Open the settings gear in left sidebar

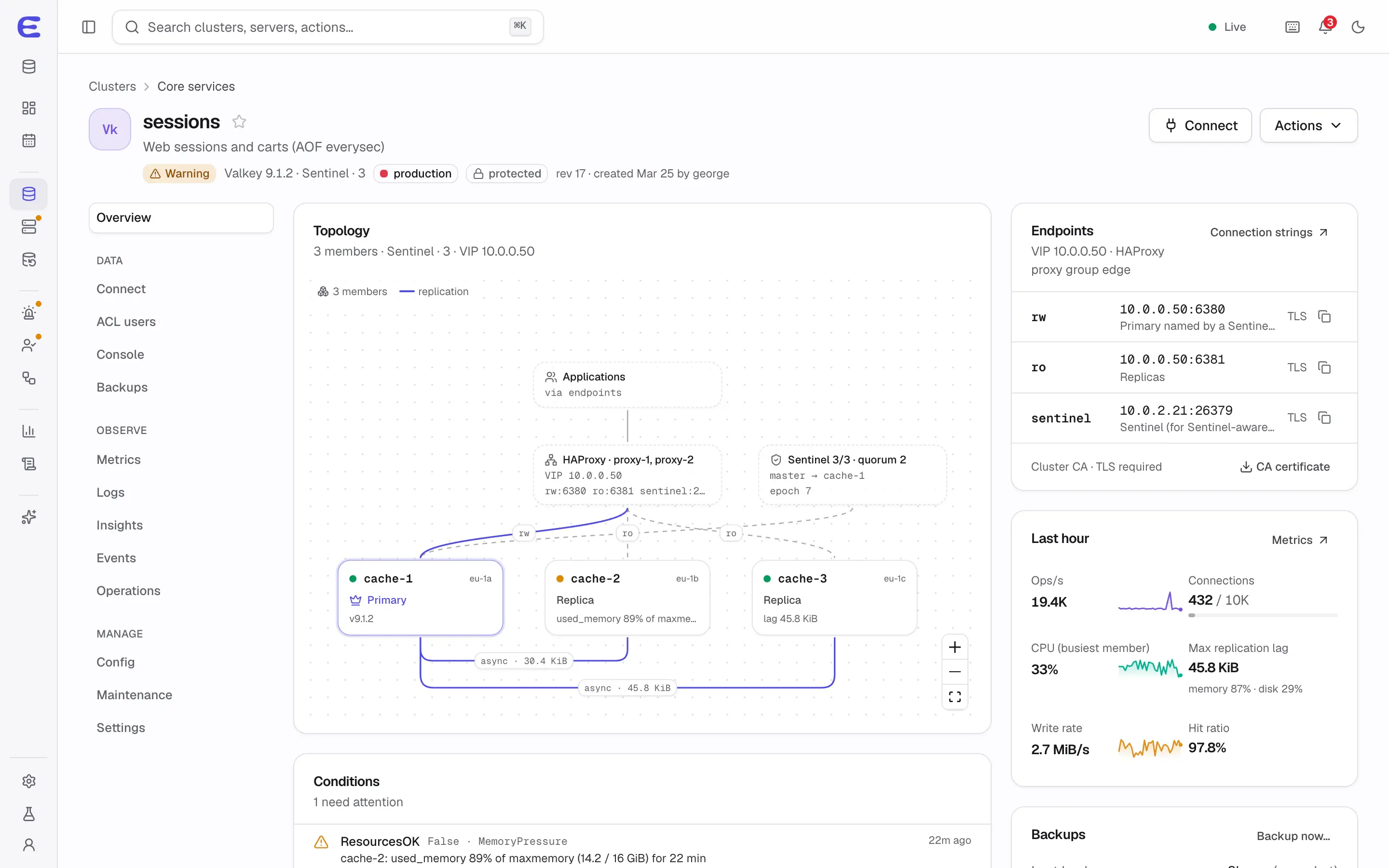pyautogui.click(x=29, y=781)
